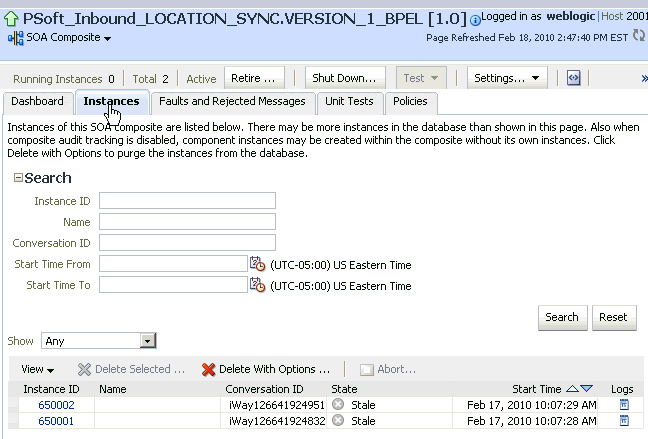Sort Start Time descending with the down arrow
The image size is (648, 439).
[586, 389]
